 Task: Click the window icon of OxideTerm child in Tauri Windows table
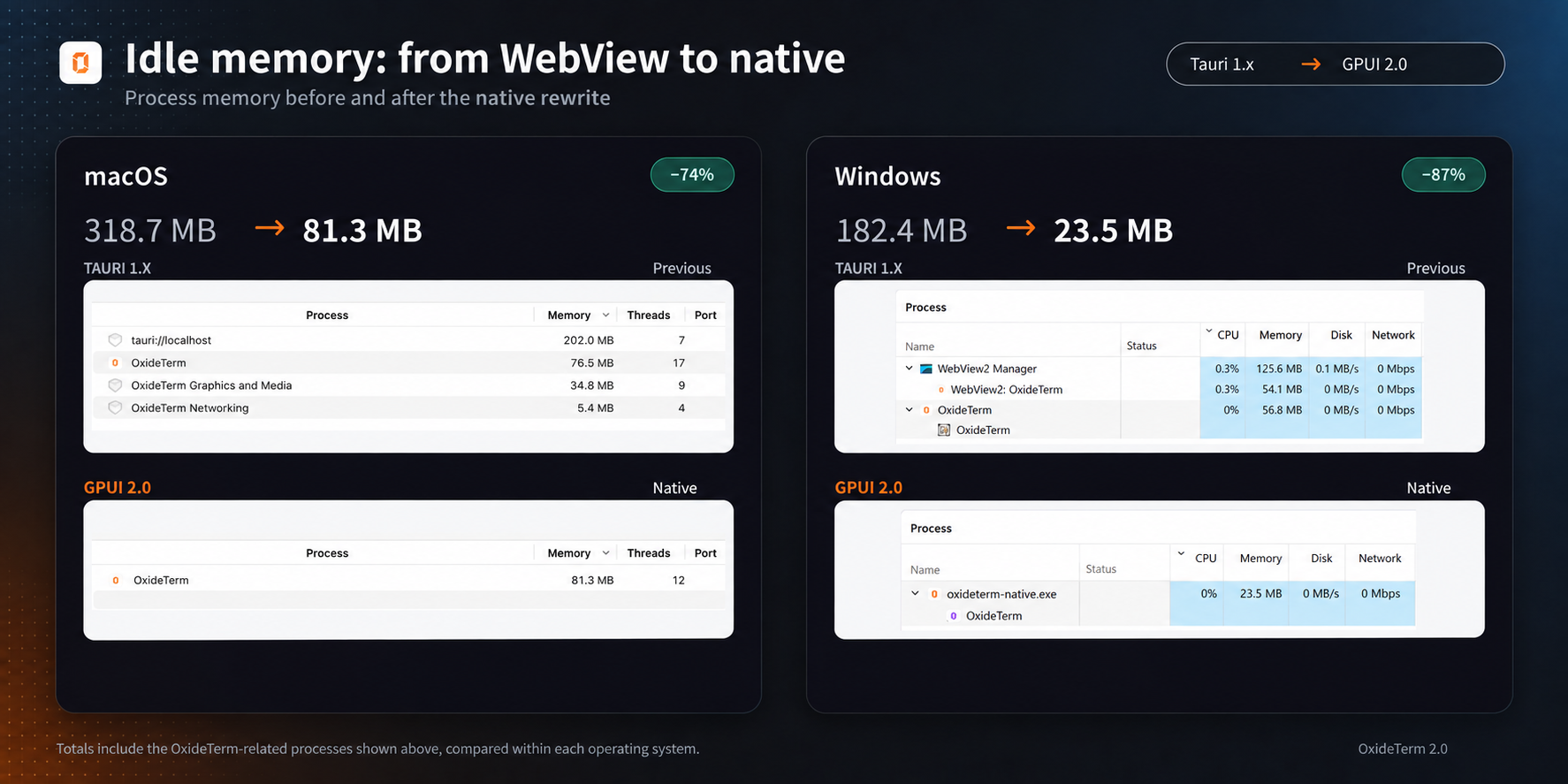point(944,430)
